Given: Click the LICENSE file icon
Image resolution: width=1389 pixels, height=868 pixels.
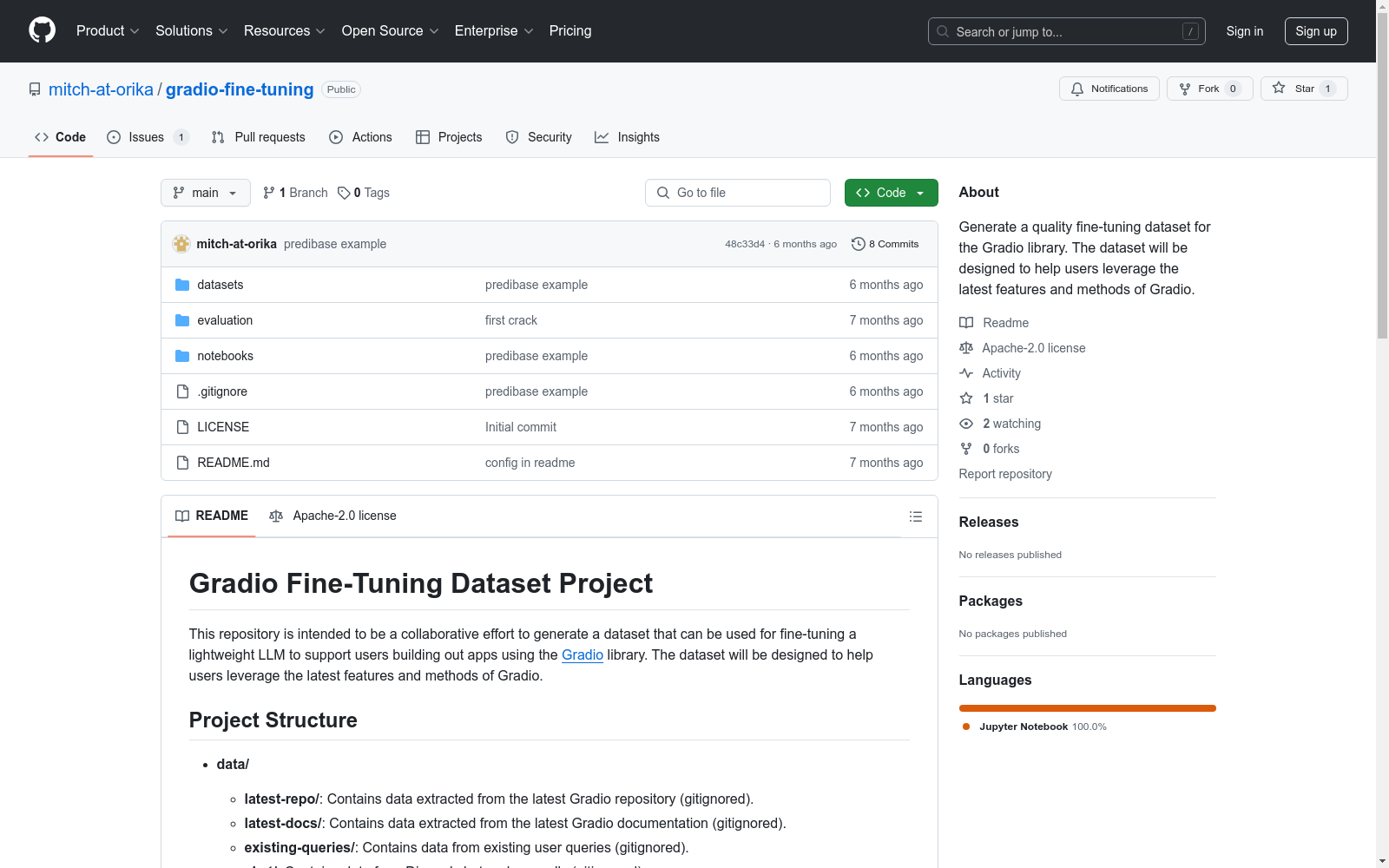Looking at the screenshot, I should 182,427.
